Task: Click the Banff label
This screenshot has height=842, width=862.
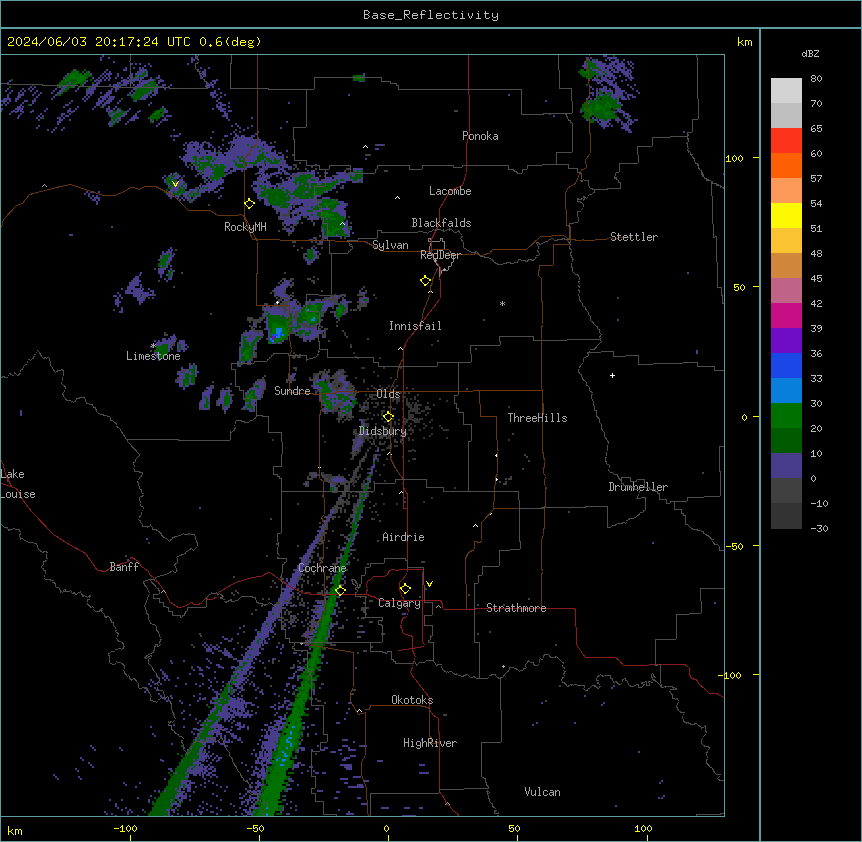Action: pyautogui.click(x=124, y=567)
